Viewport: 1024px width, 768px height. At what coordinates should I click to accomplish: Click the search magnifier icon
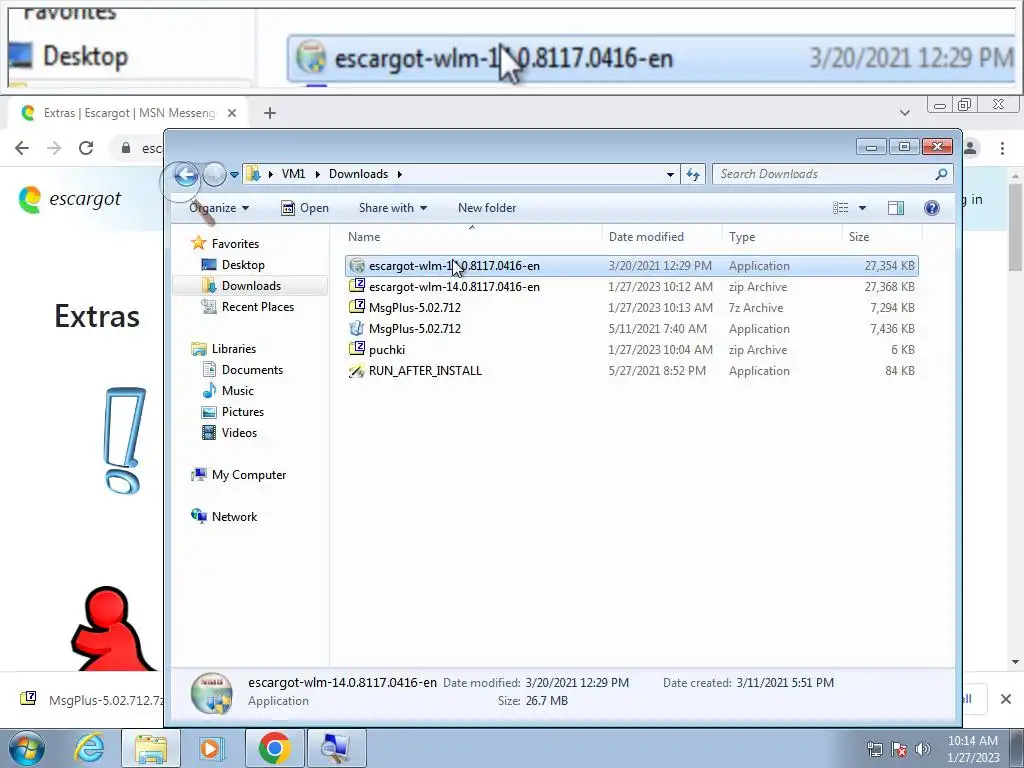coord(941,174)
